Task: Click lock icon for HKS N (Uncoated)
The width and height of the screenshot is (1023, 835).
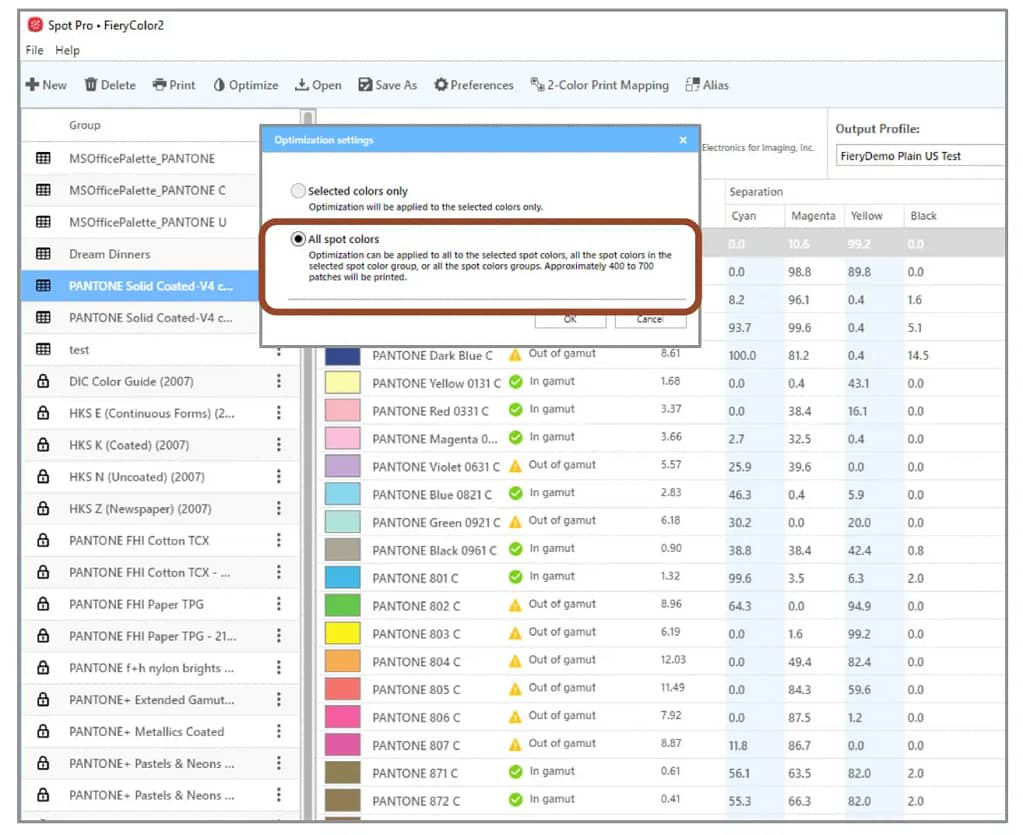Action: click(x=43, y=476)
